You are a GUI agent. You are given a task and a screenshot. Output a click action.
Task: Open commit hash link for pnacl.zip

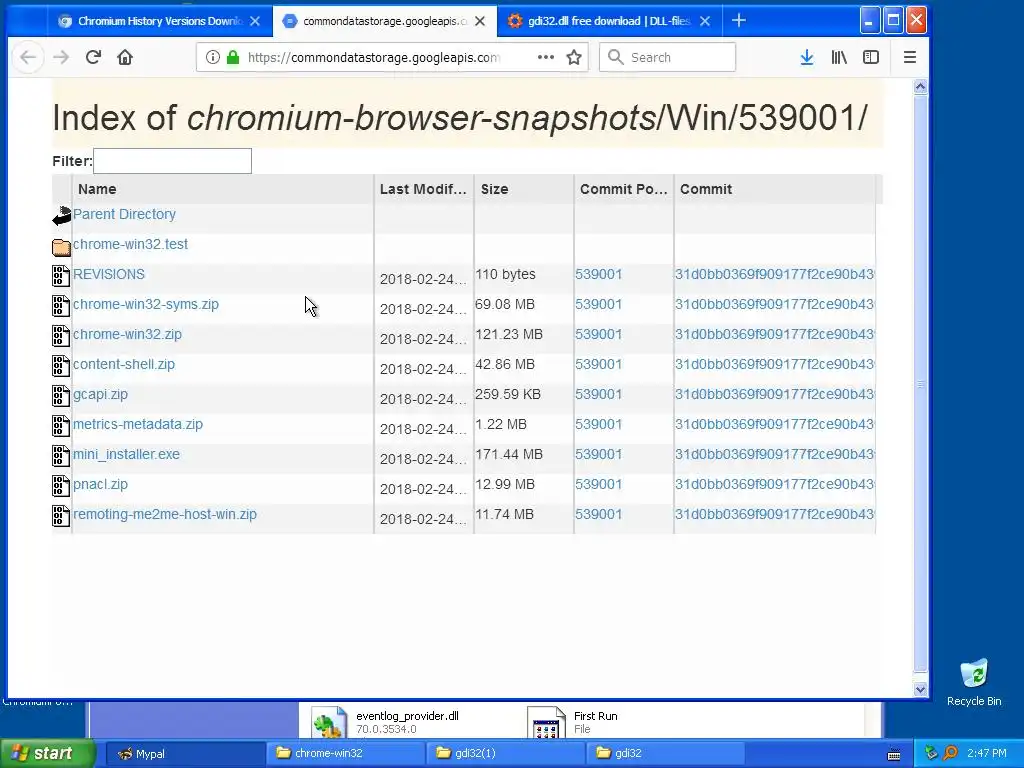(x=774, y=485)
